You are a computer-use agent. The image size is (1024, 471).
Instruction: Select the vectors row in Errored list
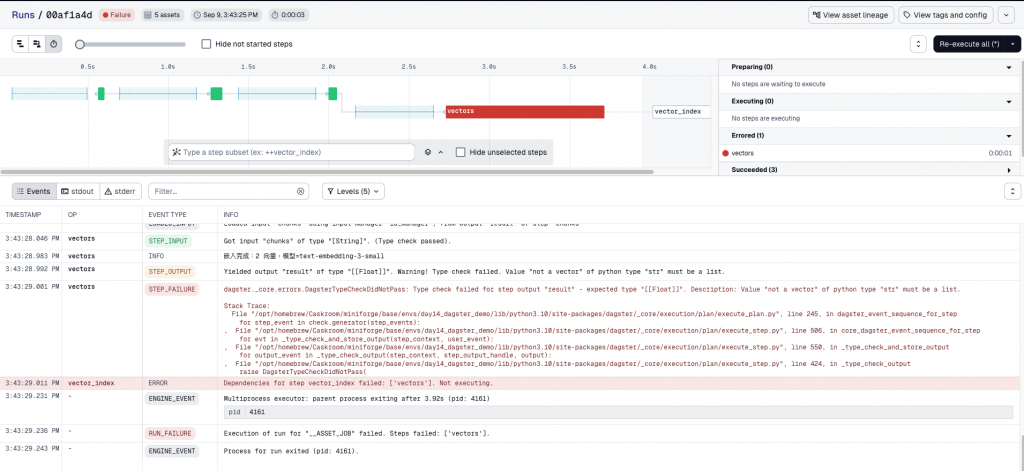click(869, 153)
